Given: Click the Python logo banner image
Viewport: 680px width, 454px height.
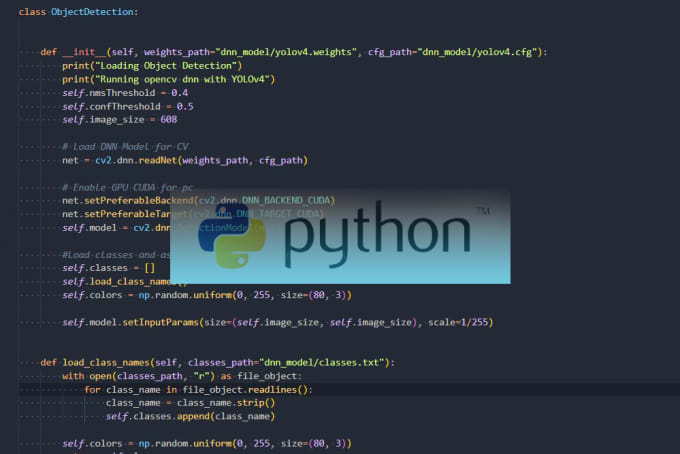Looking at the screenshot, I should [340, 237].
